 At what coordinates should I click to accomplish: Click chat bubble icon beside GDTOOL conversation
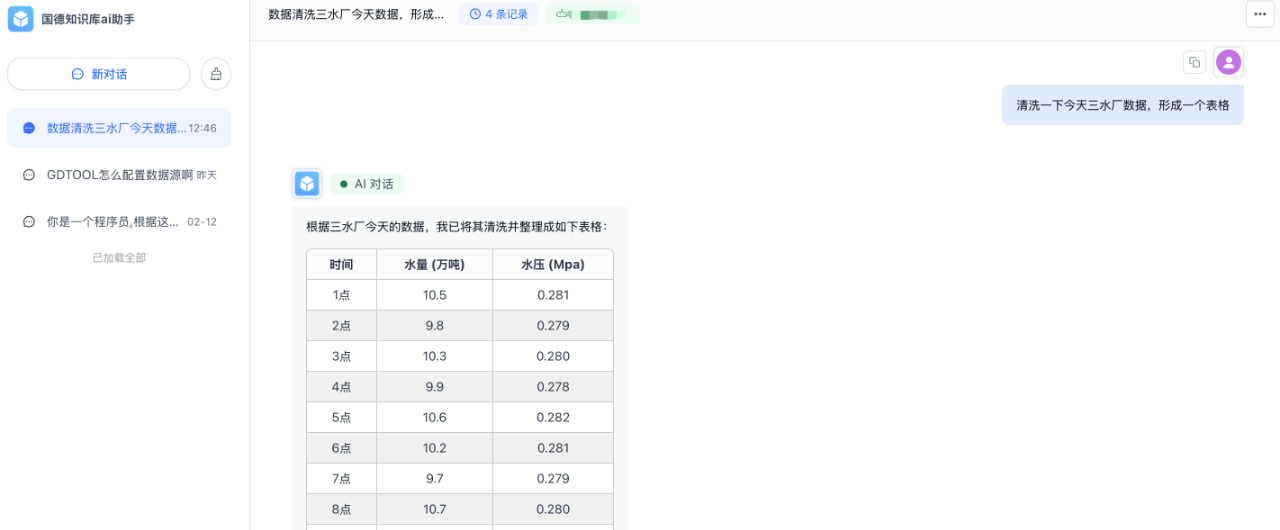pos(29,175)
